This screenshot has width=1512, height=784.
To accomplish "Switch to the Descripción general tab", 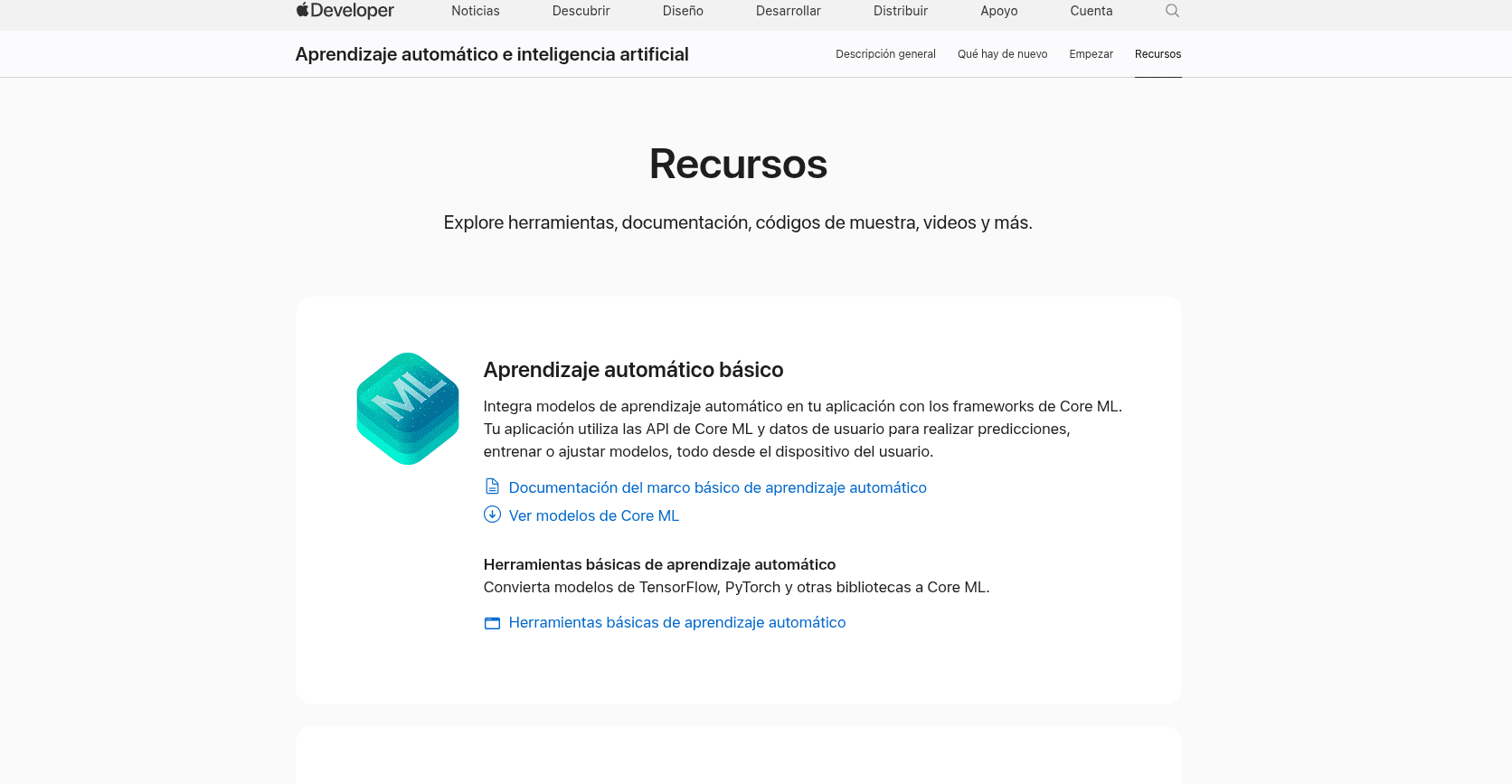I will coord(885,54).
